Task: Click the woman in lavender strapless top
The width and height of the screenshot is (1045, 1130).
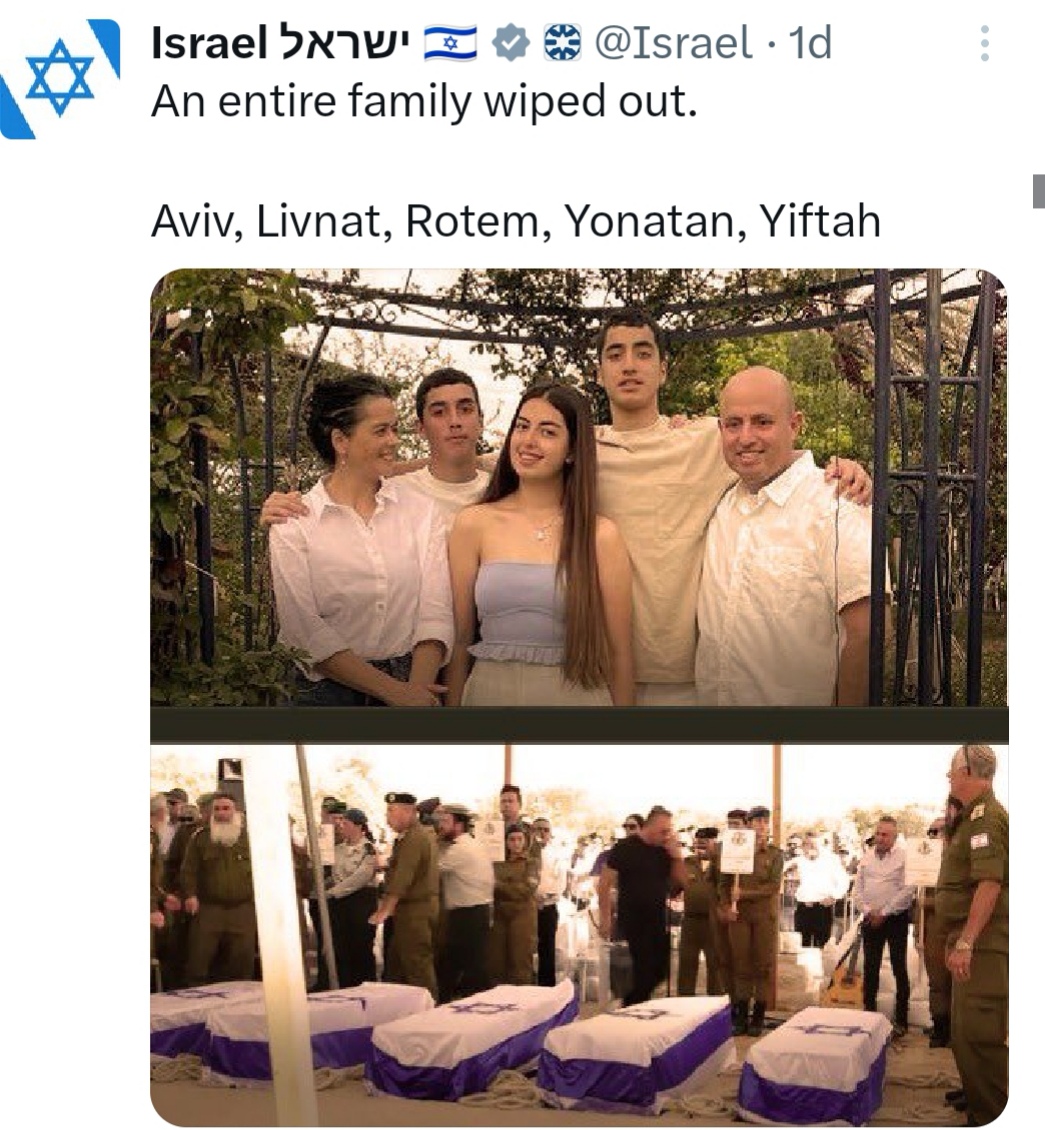Action: 539,548
